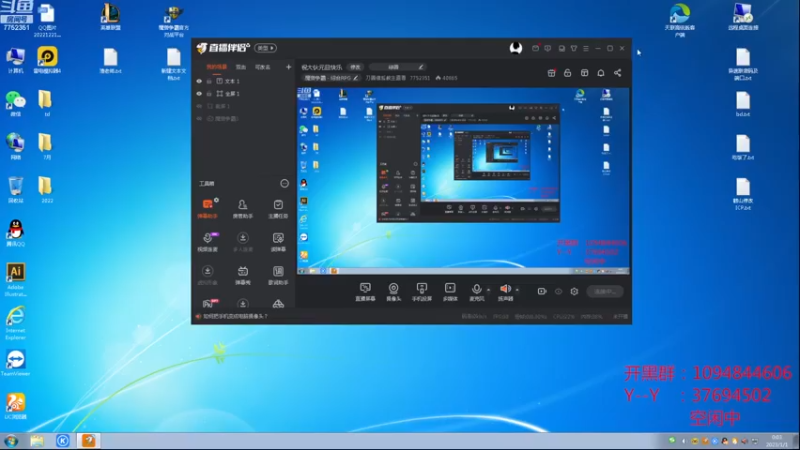Open the file explorer on the taskbar
This screenshot has width=800, height=450.
pyautogui.click(x=37, y=441)
